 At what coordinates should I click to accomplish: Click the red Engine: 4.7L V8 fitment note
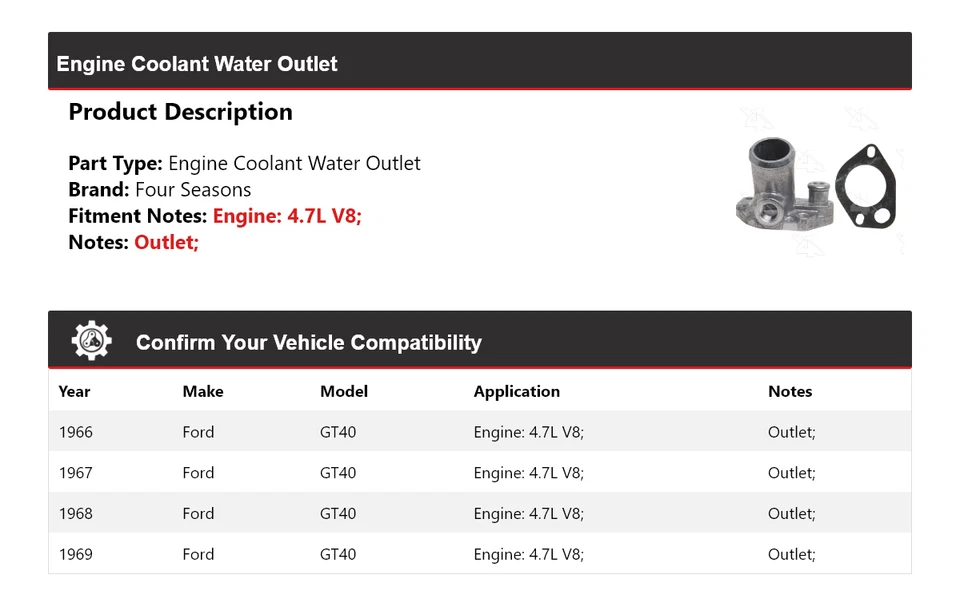tap(287, 216)
